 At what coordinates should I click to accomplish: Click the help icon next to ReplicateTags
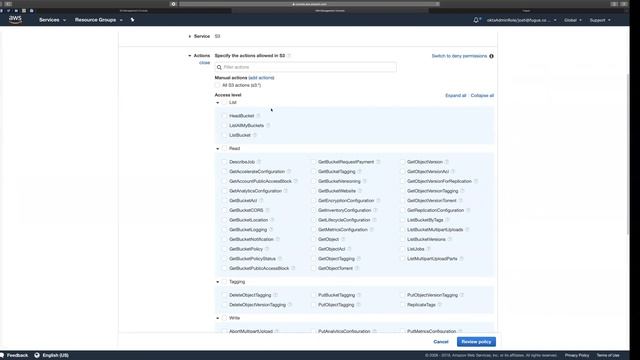440,305
